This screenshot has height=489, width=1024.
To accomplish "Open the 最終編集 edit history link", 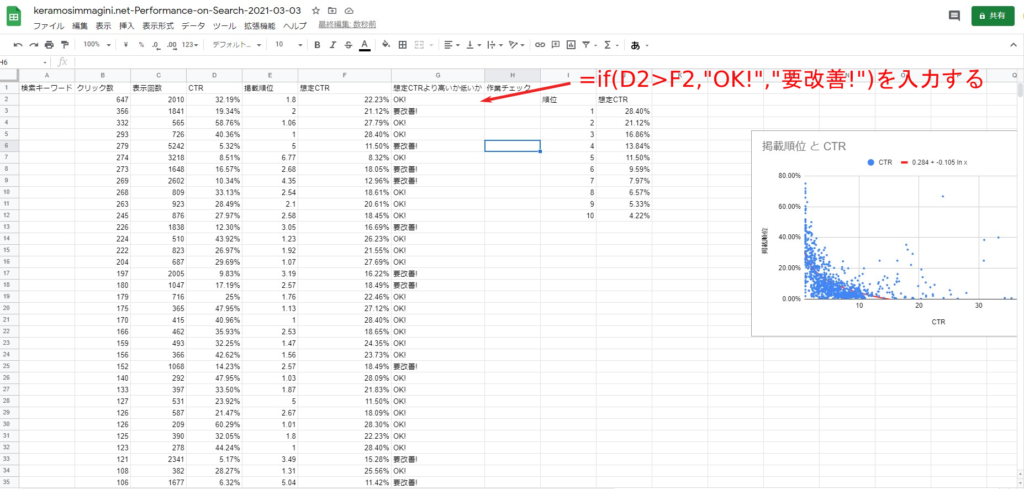I will (347, 23).
